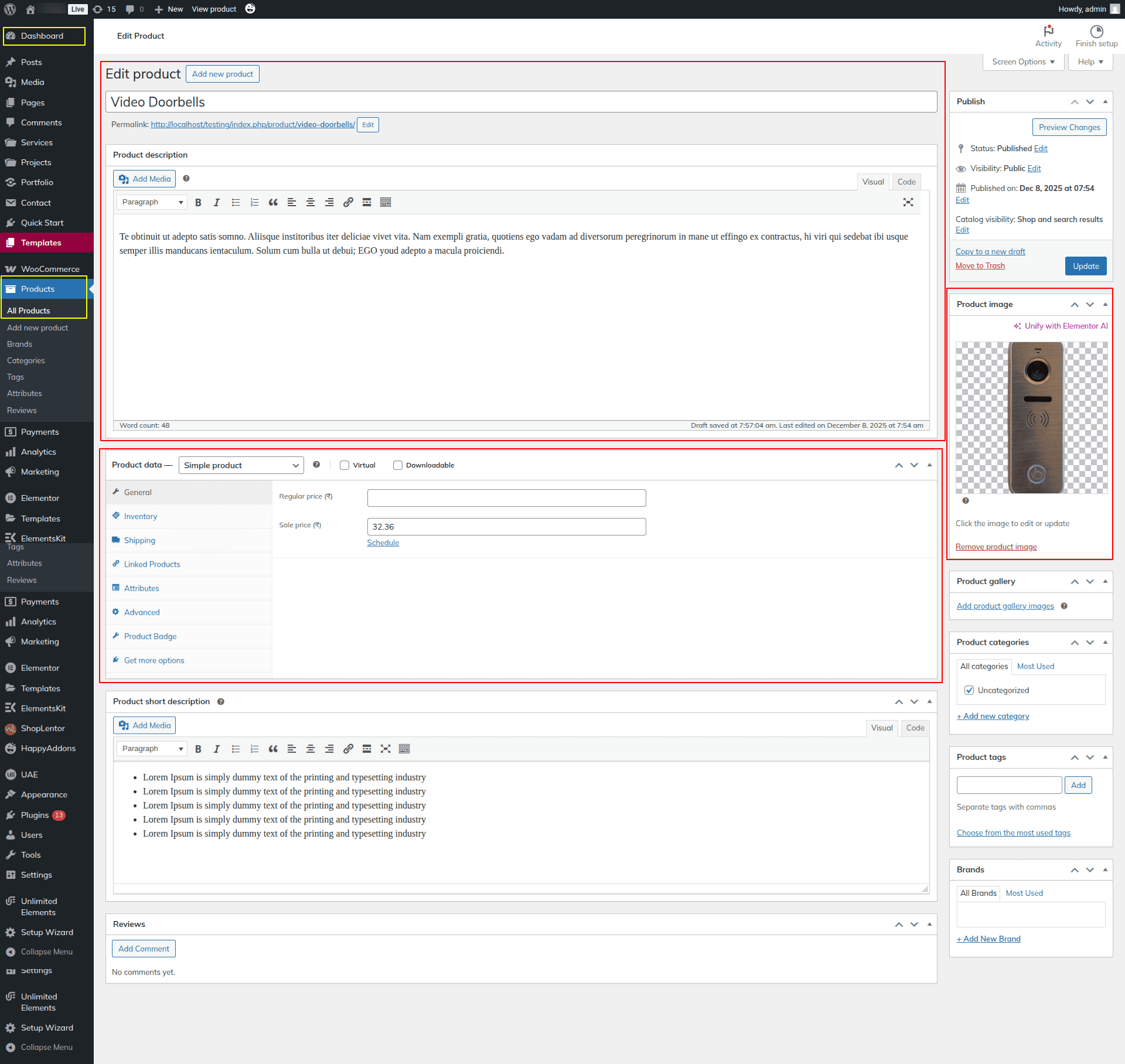The image size is (1125, 1064).
Task: Click bulleted list icon in short description
Action: coord(236,749)
